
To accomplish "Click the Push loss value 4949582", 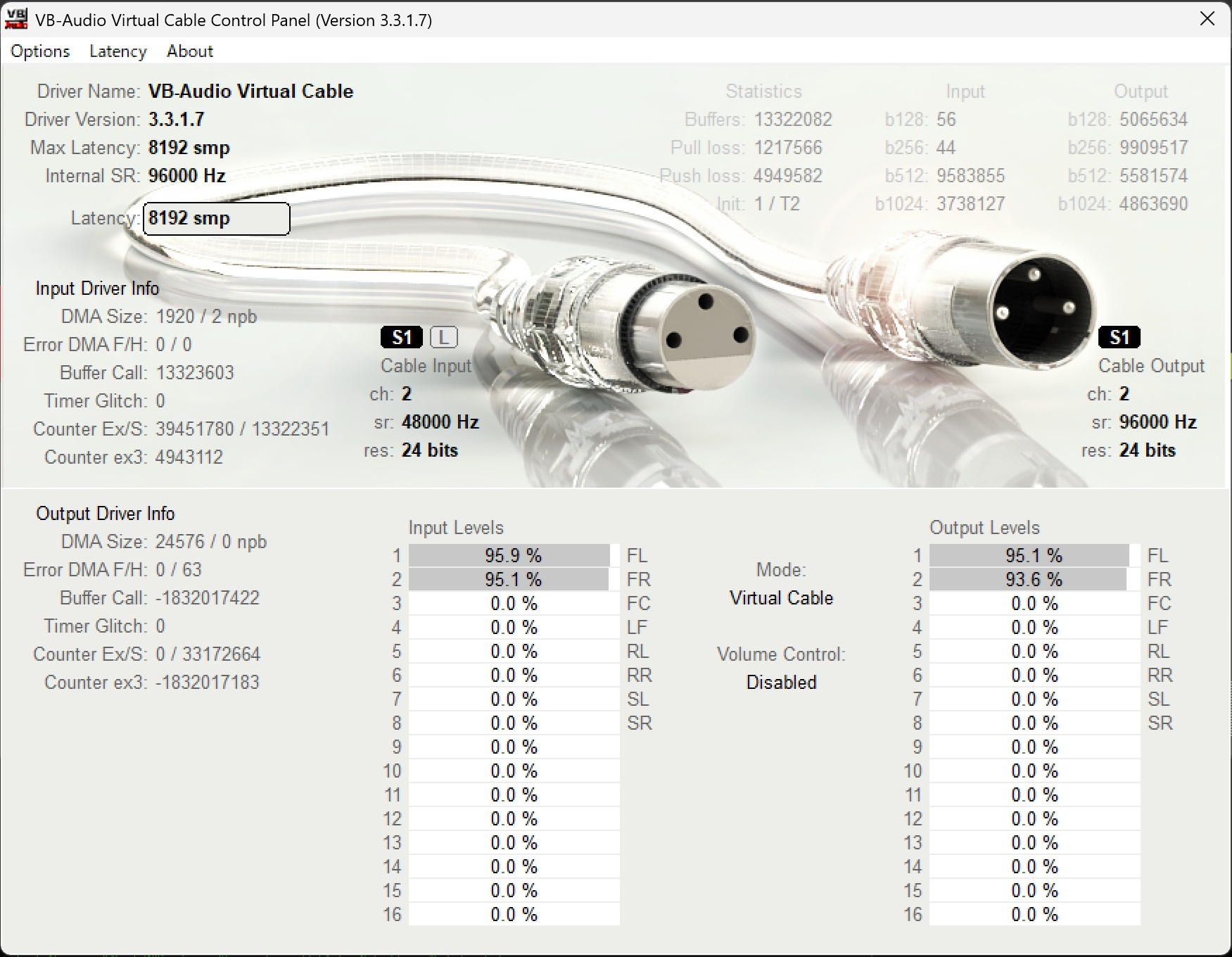I will pyautogui.click(x=789, y=176).
